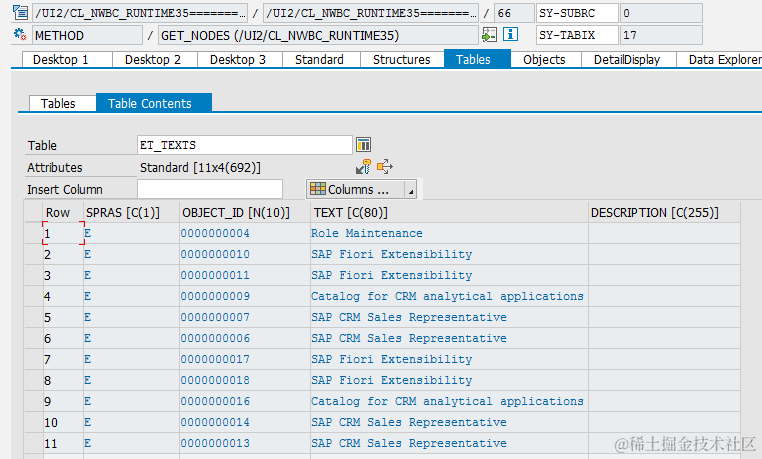This screenshot has width=762, height=459.
Task: Click row 4 text 'Catalog for CRM analytical applications'
Action: (x=447, y=296)
